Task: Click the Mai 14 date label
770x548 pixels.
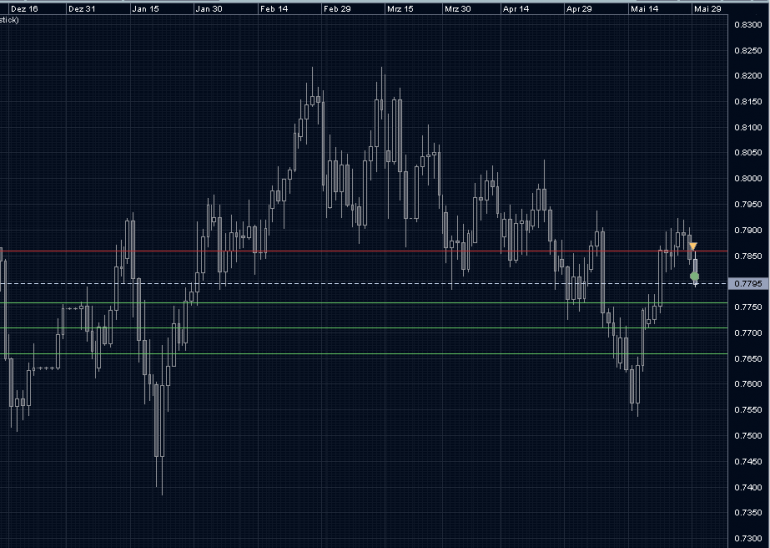Action: [x=644, y=9]
